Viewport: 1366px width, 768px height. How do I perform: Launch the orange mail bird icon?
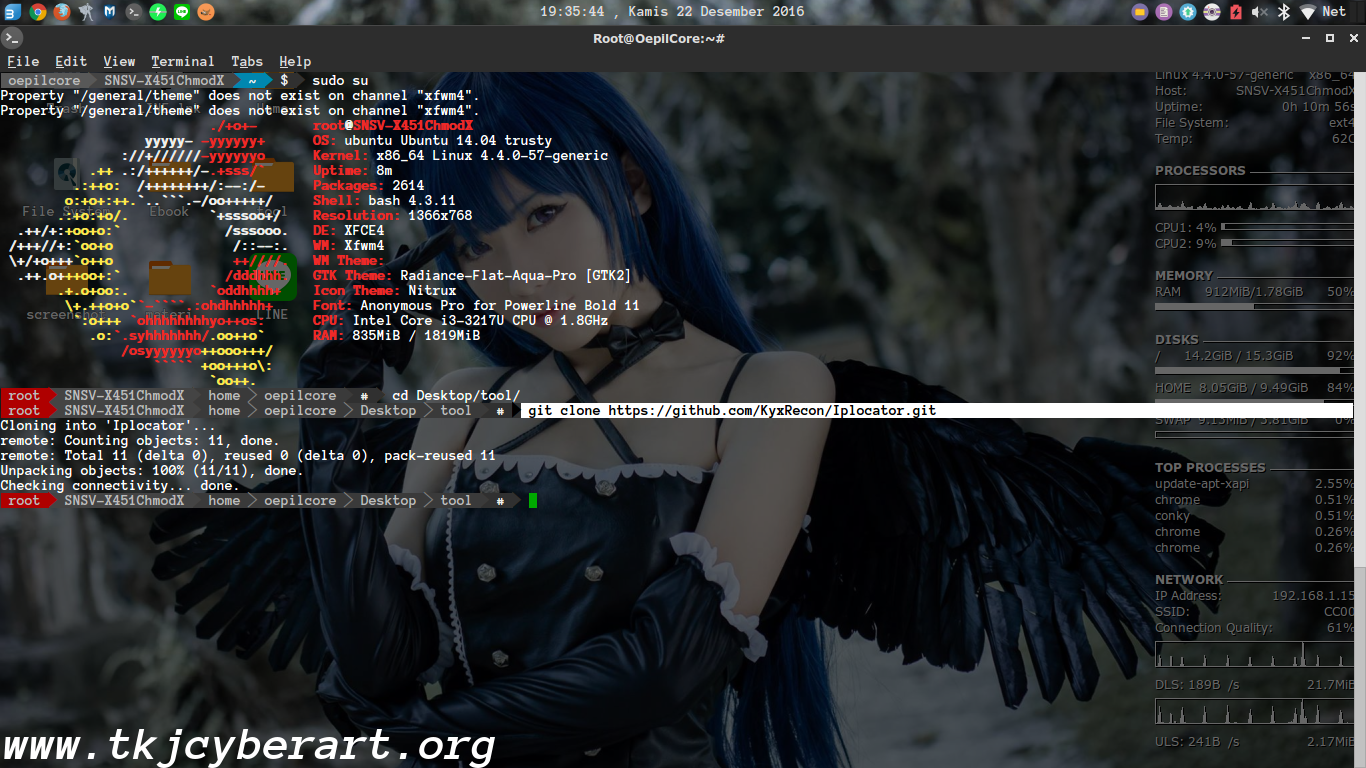tap(207, 11)
